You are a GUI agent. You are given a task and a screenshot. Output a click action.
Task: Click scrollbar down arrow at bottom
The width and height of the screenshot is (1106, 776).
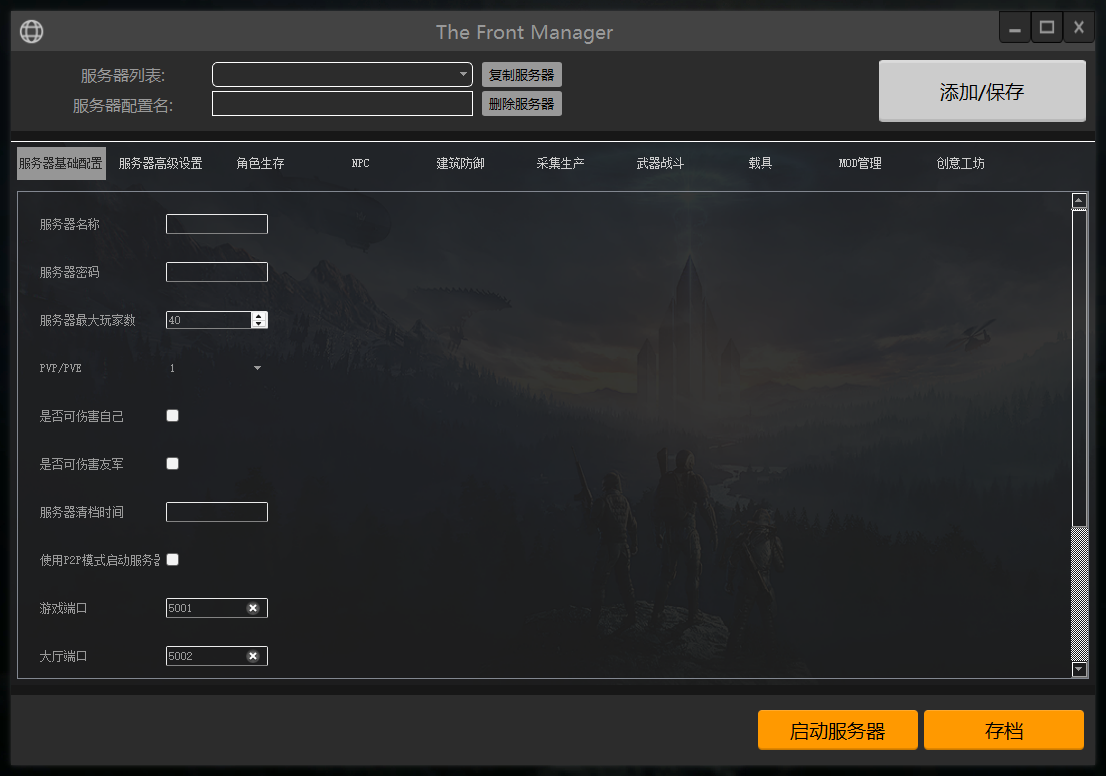coord(1079,669)
